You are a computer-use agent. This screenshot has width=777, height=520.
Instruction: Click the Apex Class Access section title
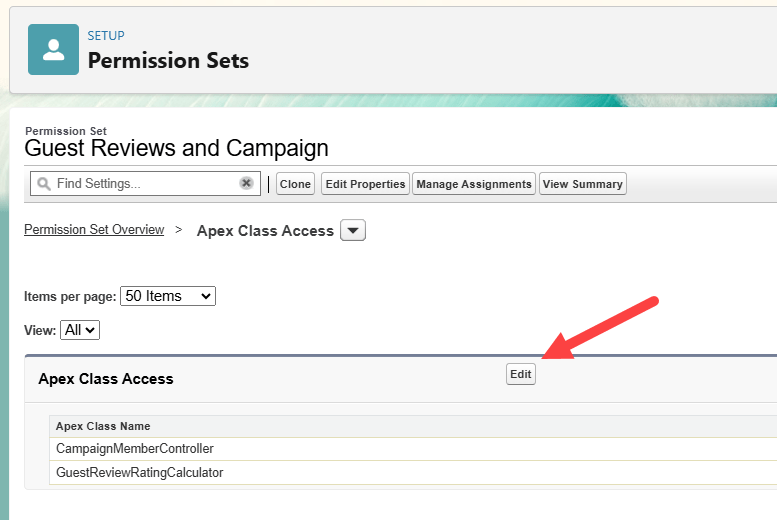[x=106, y=379]
